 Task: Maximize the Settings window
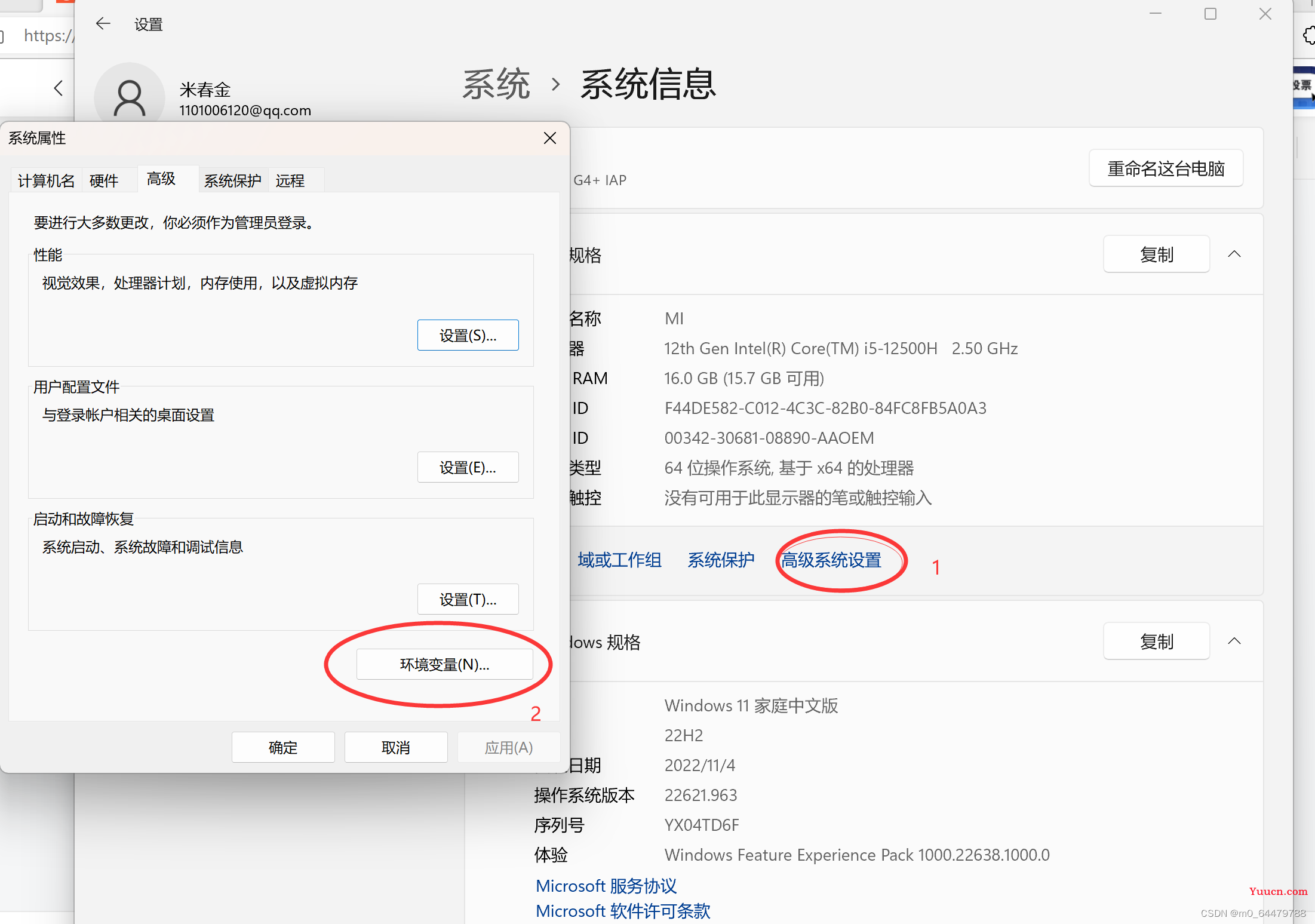coord(1210,14)
